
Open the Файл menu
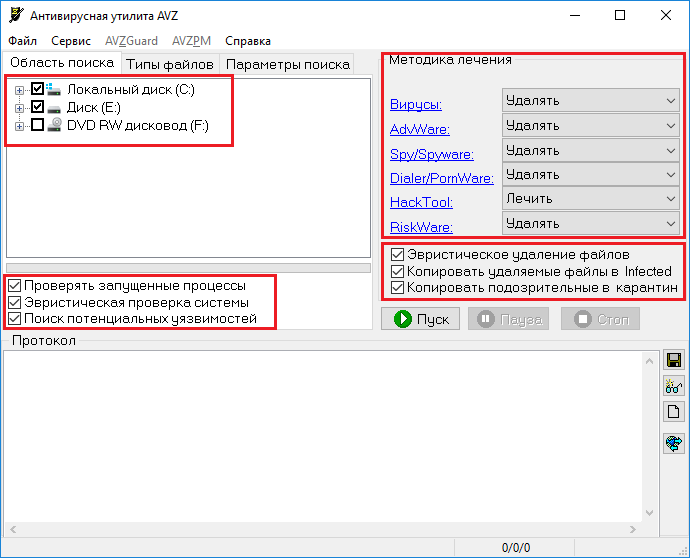tap(22, 41)
